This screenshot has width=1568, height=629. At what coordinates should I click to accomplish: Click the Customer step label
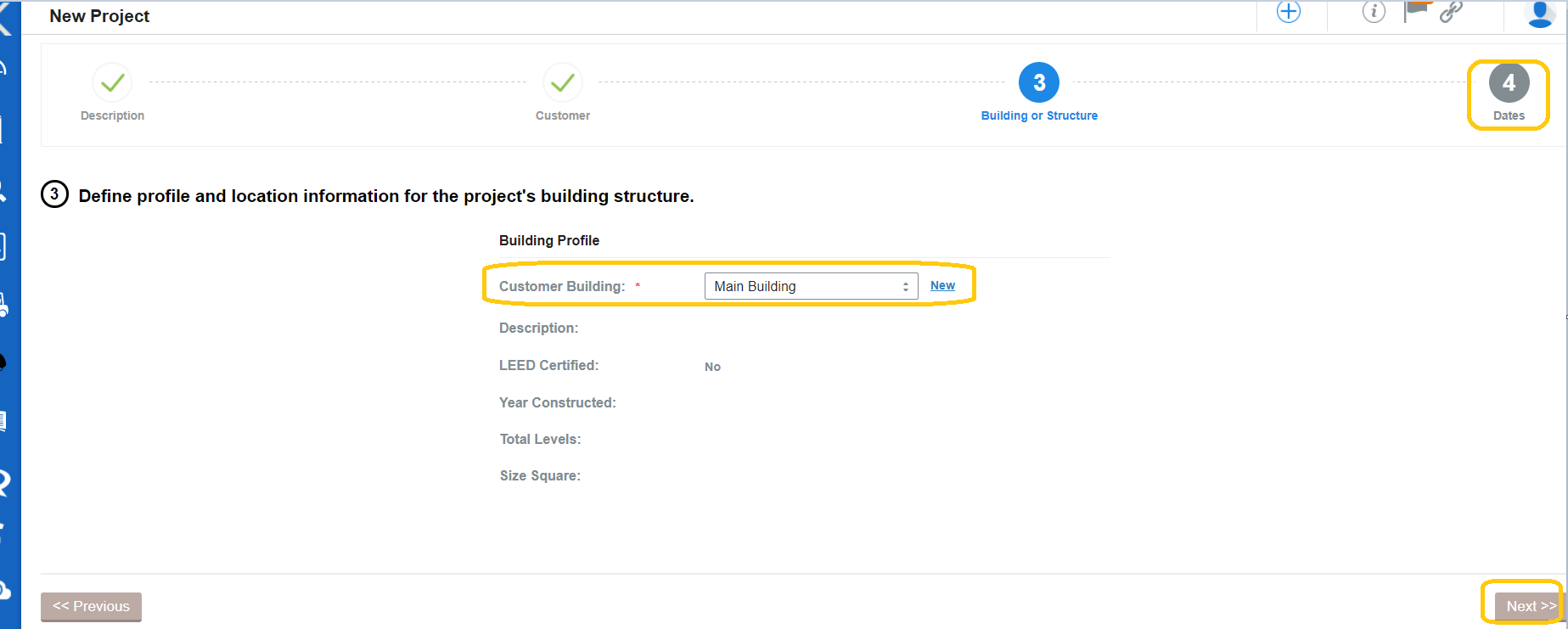click(563, 115)
